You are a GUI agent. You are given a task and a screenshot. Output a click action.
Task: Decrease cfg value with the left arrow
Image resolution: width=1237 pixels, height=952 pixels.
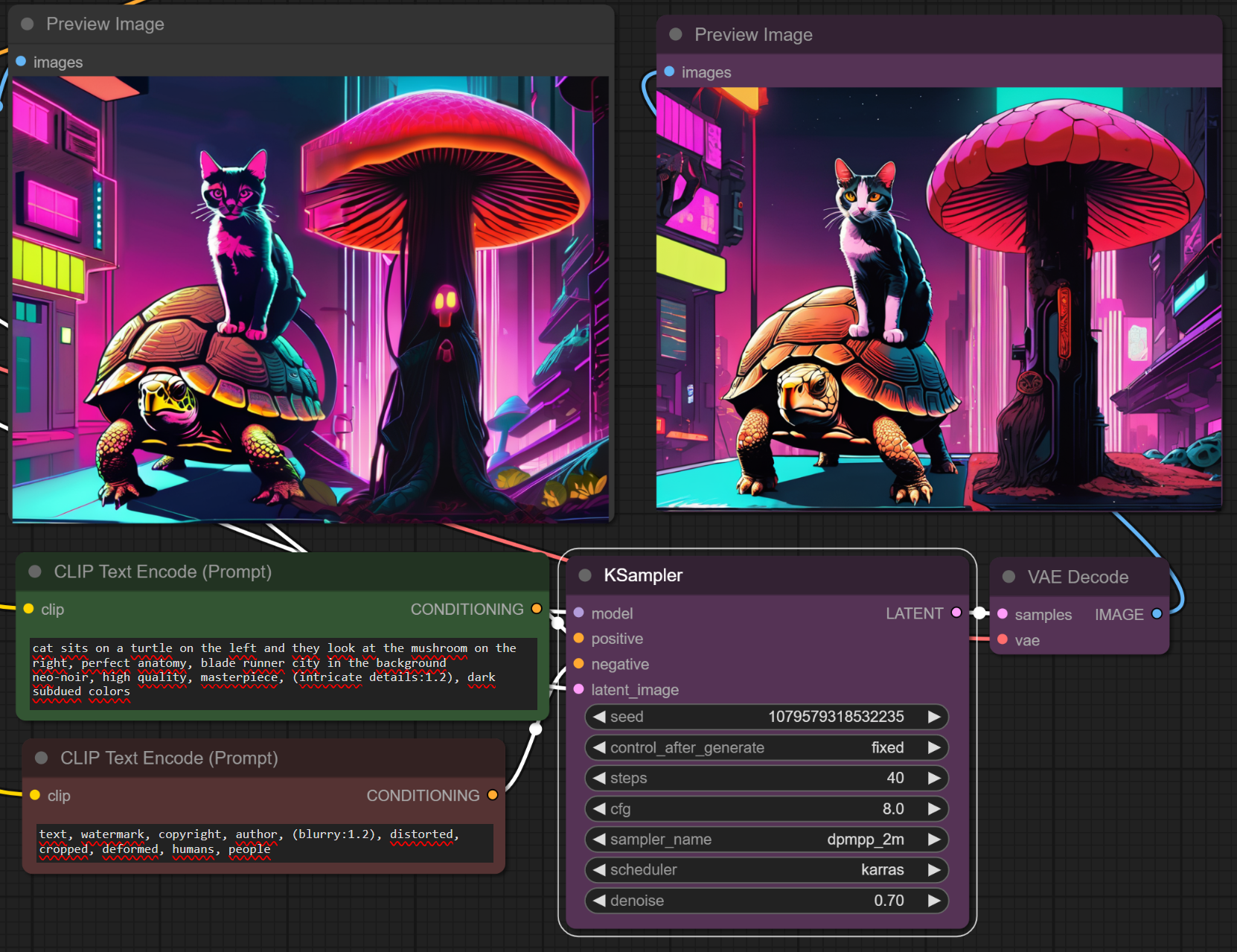point(599,809)
